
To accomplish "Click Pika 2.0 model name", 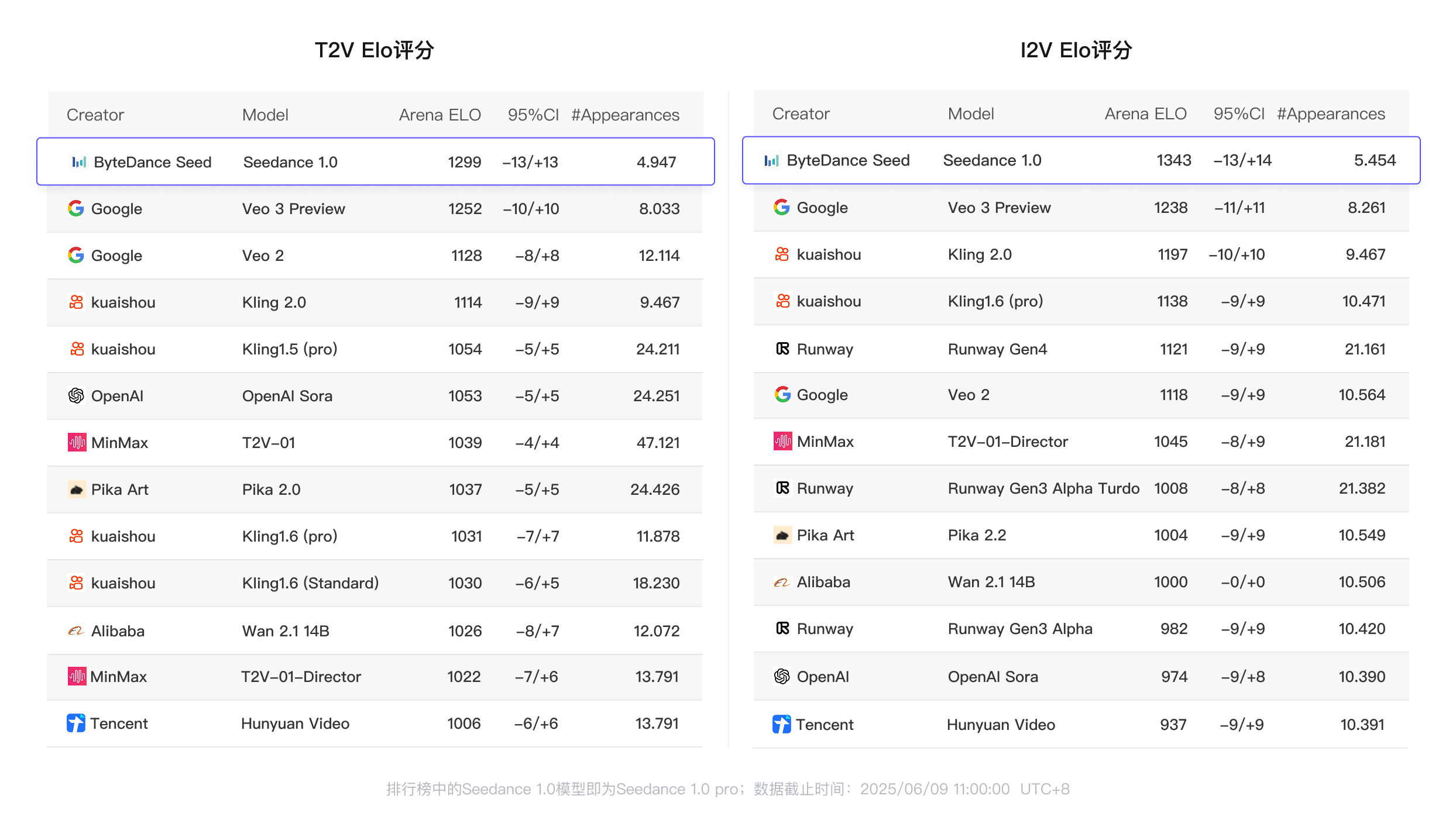I will coord(272,490).
